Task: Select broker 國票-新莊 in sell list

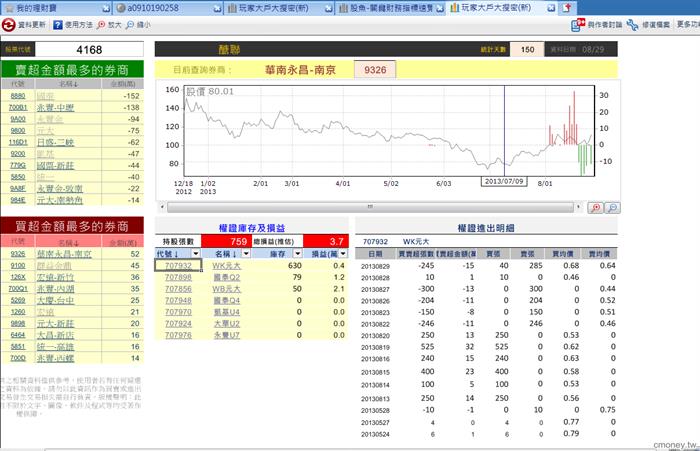Action: pos(55,166)
